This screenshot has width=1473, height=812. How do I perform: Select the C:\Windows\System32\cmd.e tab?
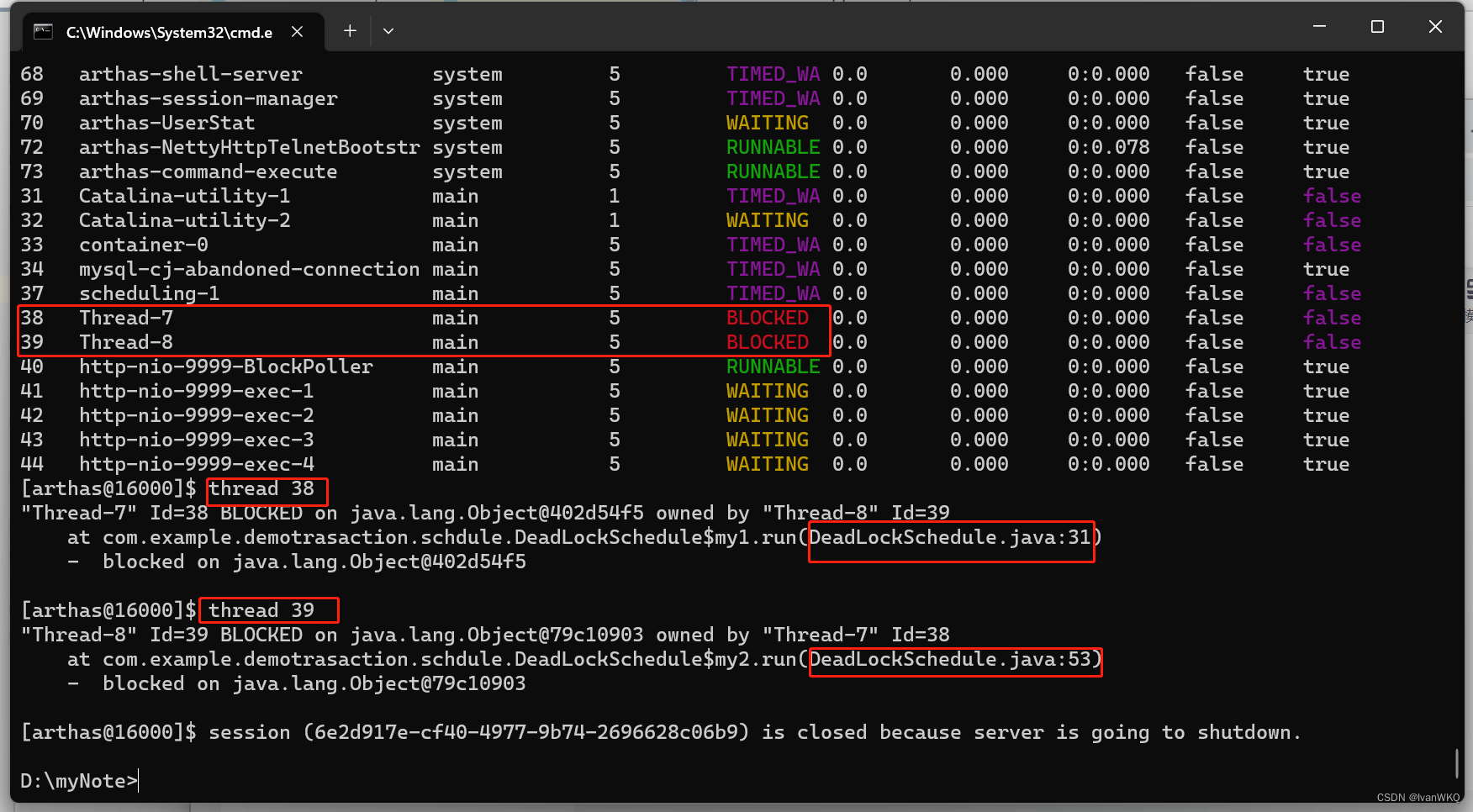(x=168, y=32)
